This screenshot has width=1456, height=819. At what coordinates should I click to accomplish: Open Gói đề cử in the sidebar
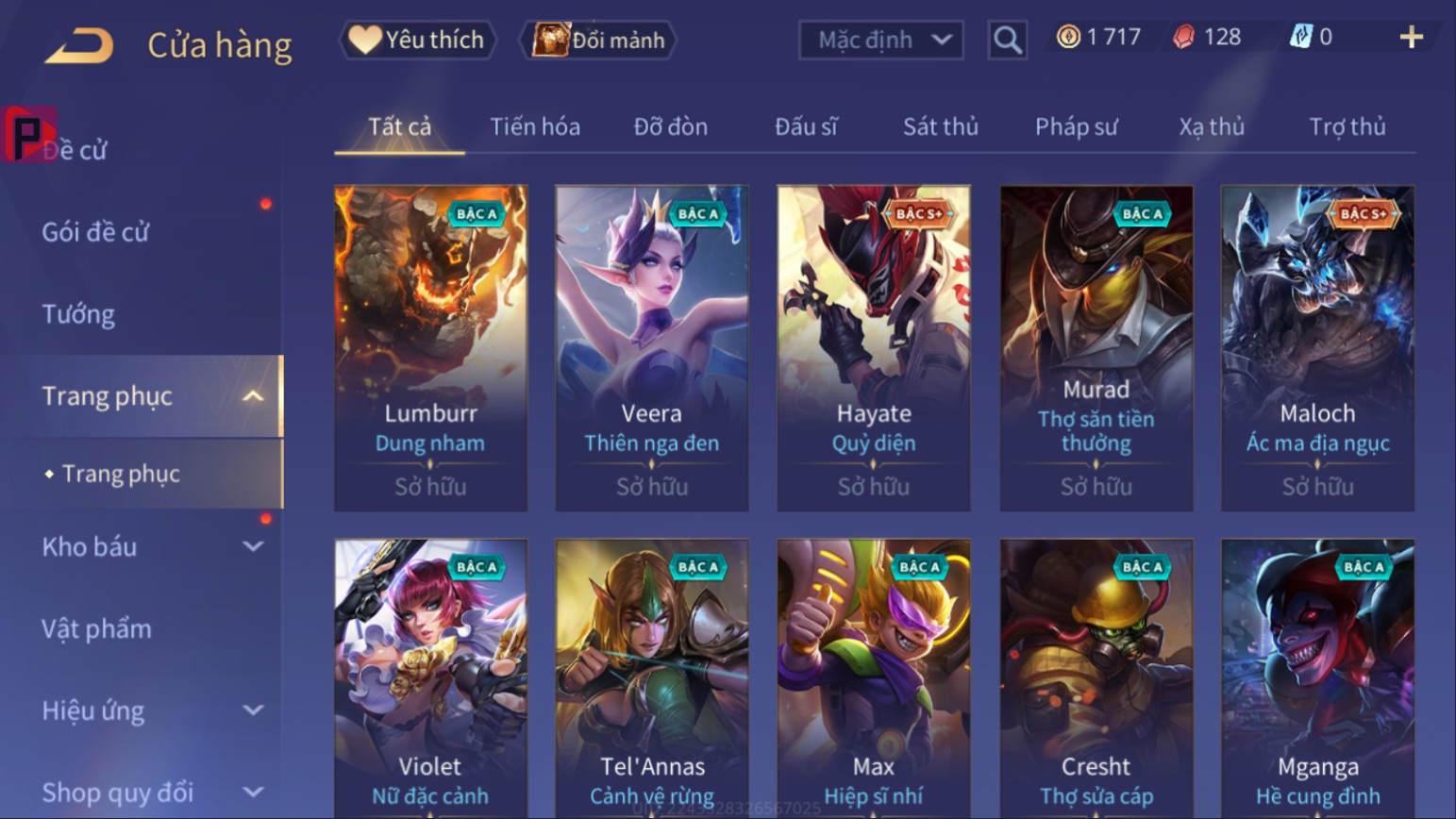pyautogui.click(x=95, y=232)
